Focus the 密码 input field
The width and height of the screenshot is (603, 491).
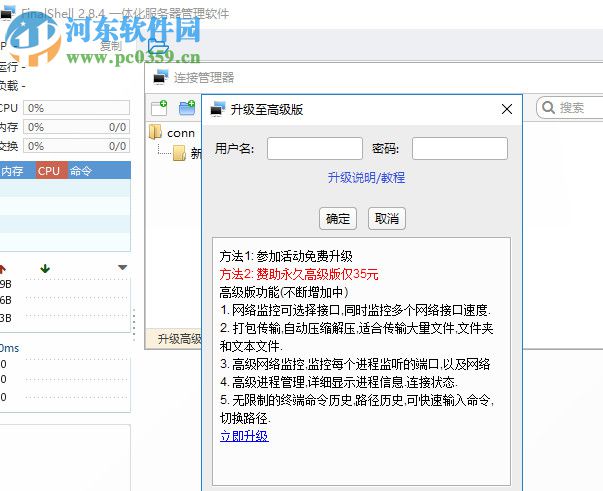point(460,148)
